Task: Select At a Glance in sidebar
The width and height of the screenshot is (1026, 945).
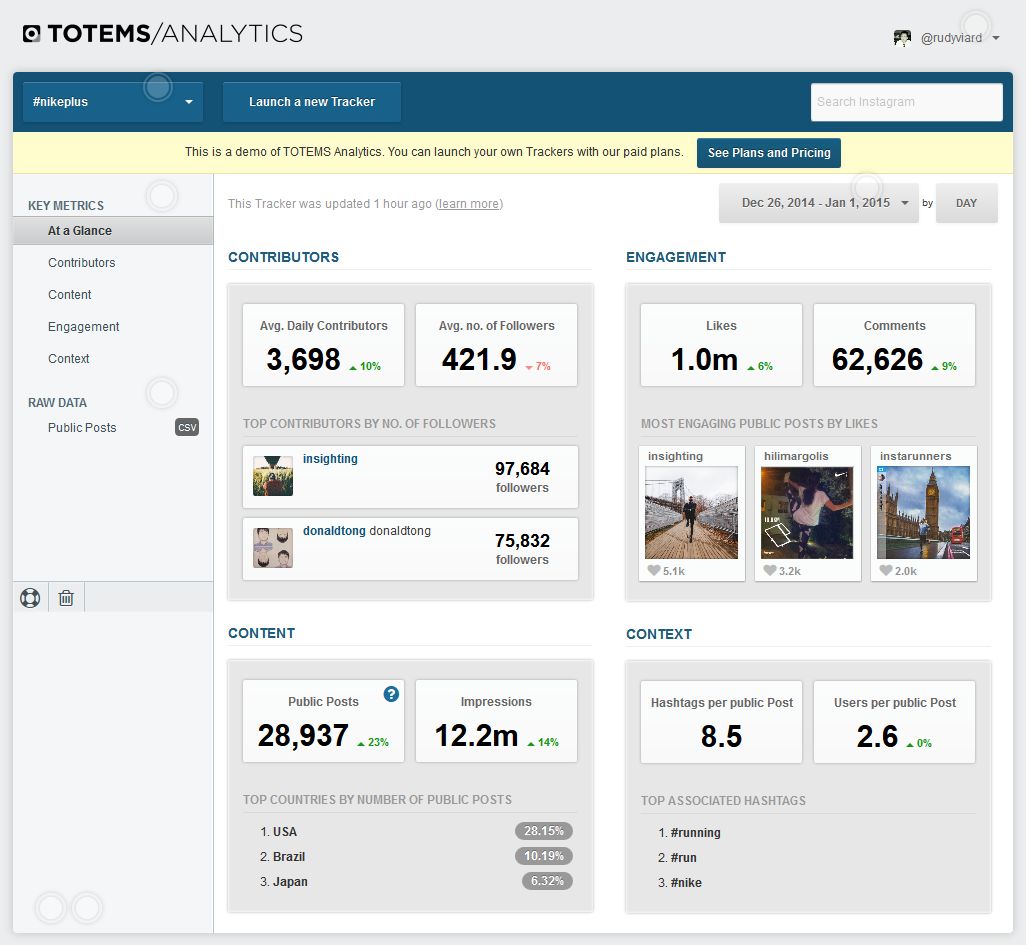Action: pyautogui.click(x=113, y=230)
